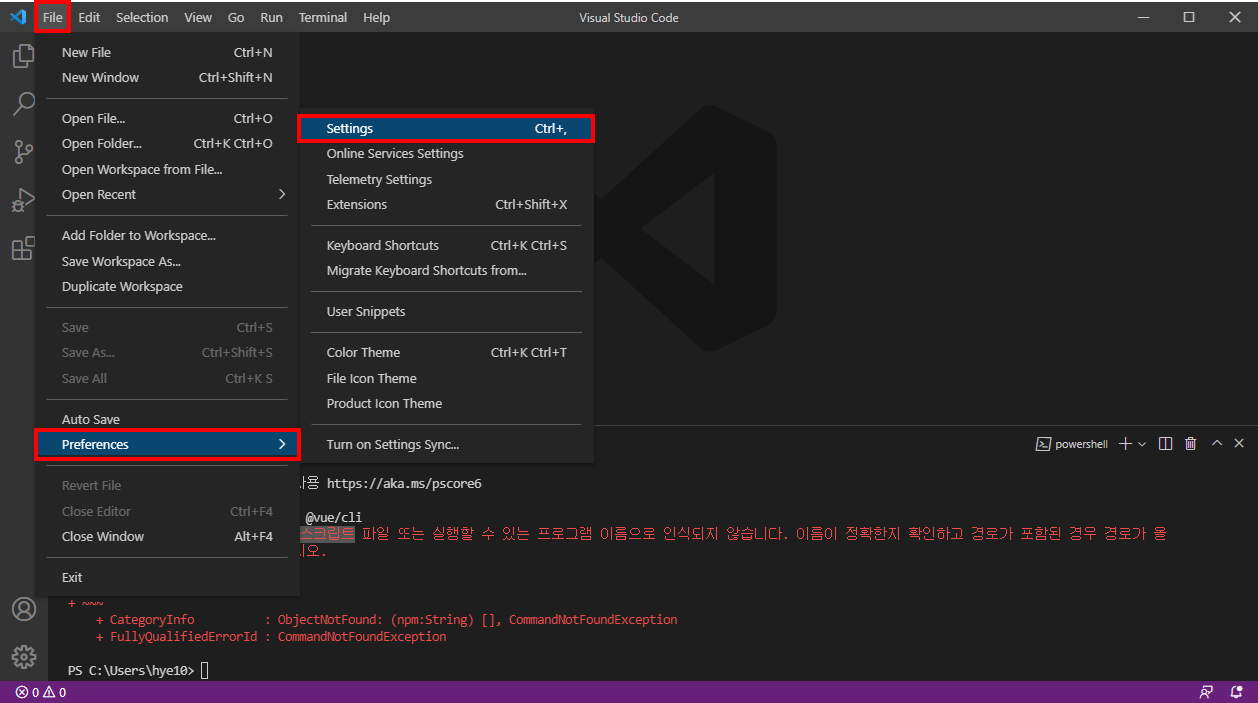Choose Migrate Keyboard Shortcuts from...

point(446,271)
